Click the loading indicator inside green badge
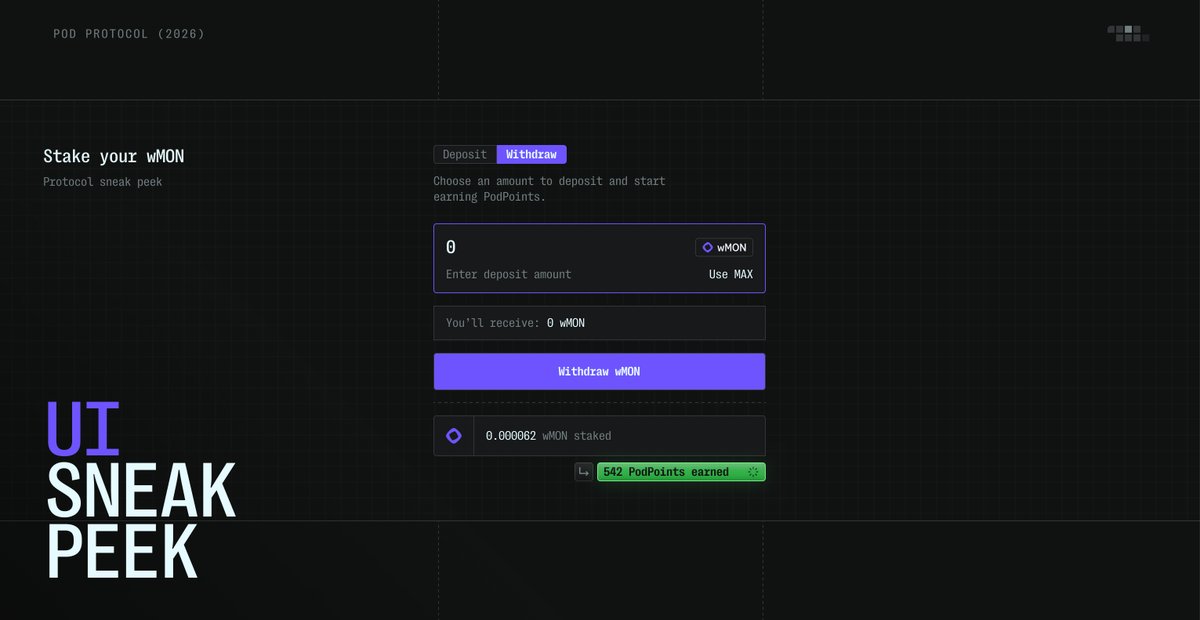 (755, 471)
